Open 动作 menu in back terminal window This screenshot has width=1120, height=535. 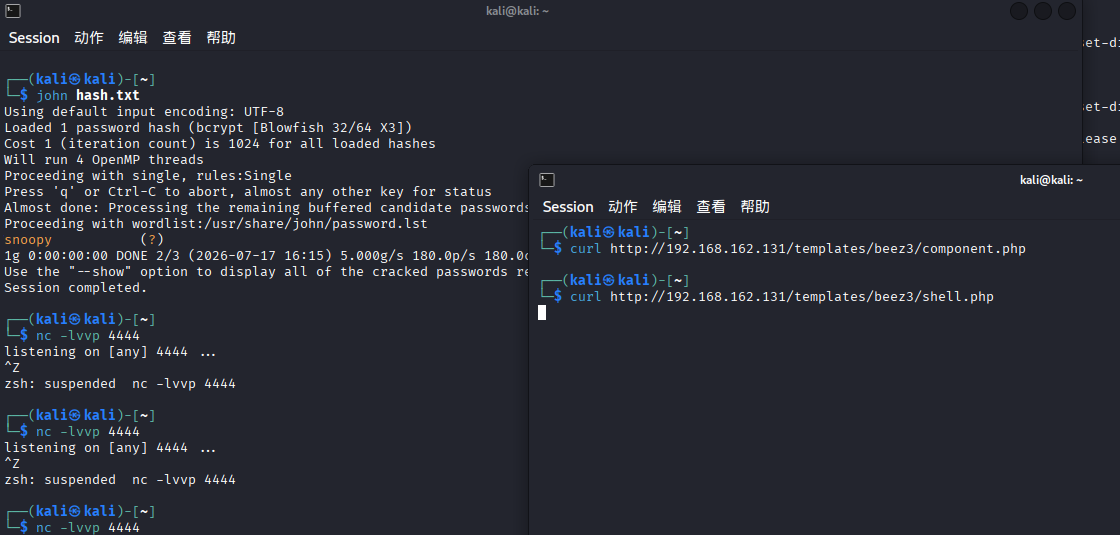click(89, 38)
